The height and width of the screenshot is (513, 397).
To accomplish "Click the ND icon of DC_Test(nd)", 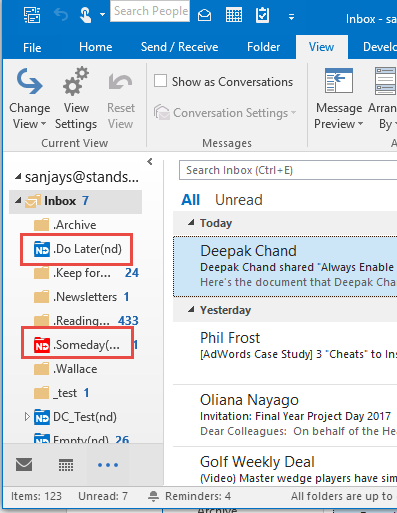I will [x=42, y=417].
